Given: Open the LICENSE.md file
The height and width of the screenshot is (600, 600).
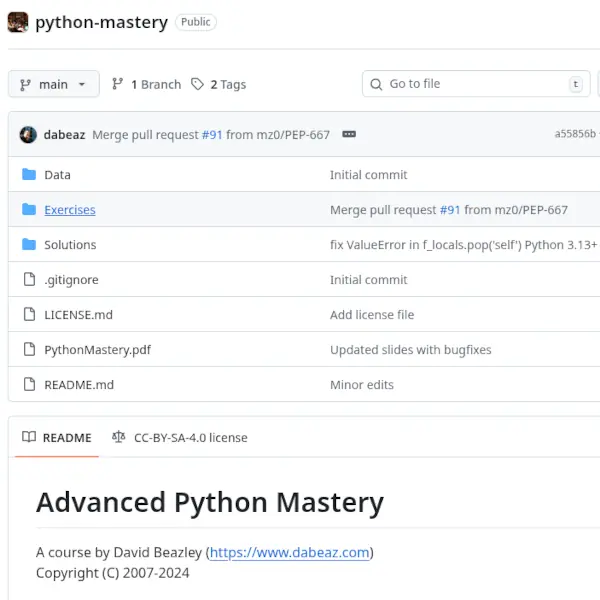Looking at the screenshot, I should pos(78,315).
